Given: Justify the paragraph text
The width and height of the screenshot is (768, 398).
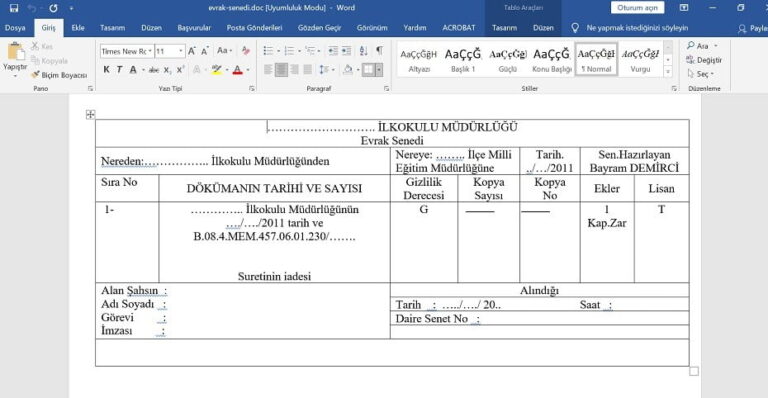Looking at the screenshot, I should (308, 70).
